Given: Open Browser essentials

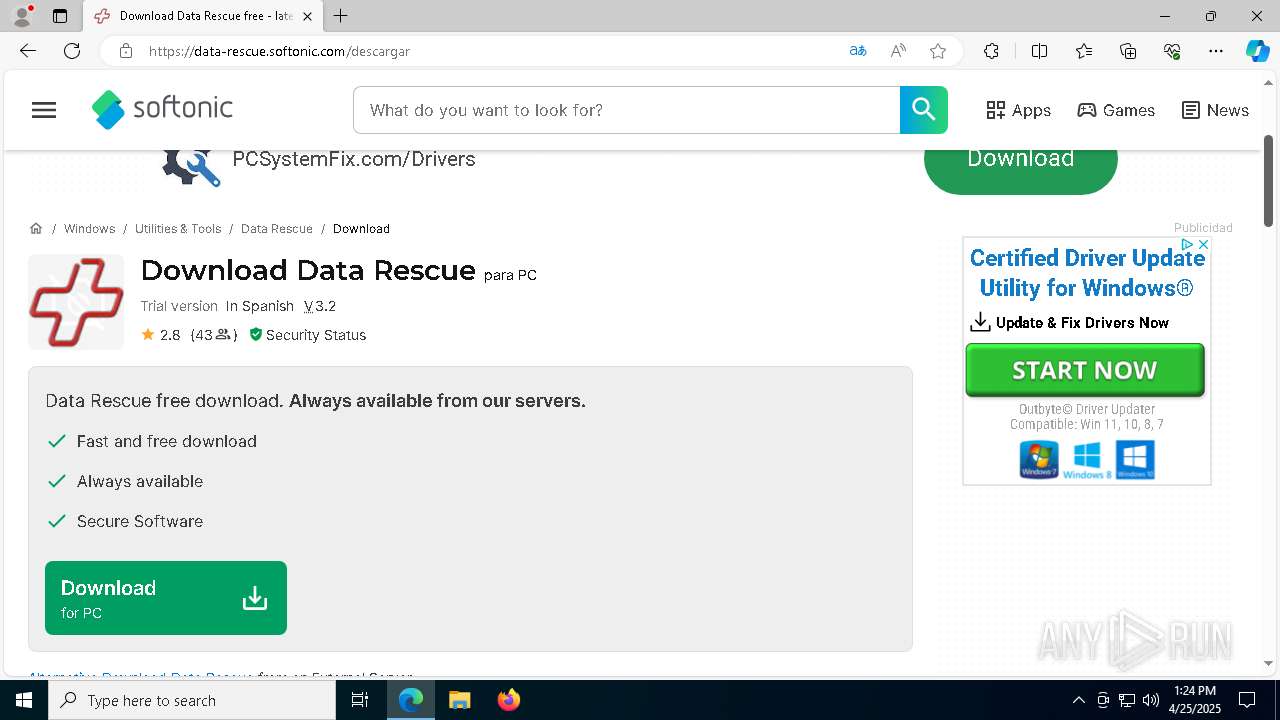Looking at the screenshot, I should coord(1172,51).
